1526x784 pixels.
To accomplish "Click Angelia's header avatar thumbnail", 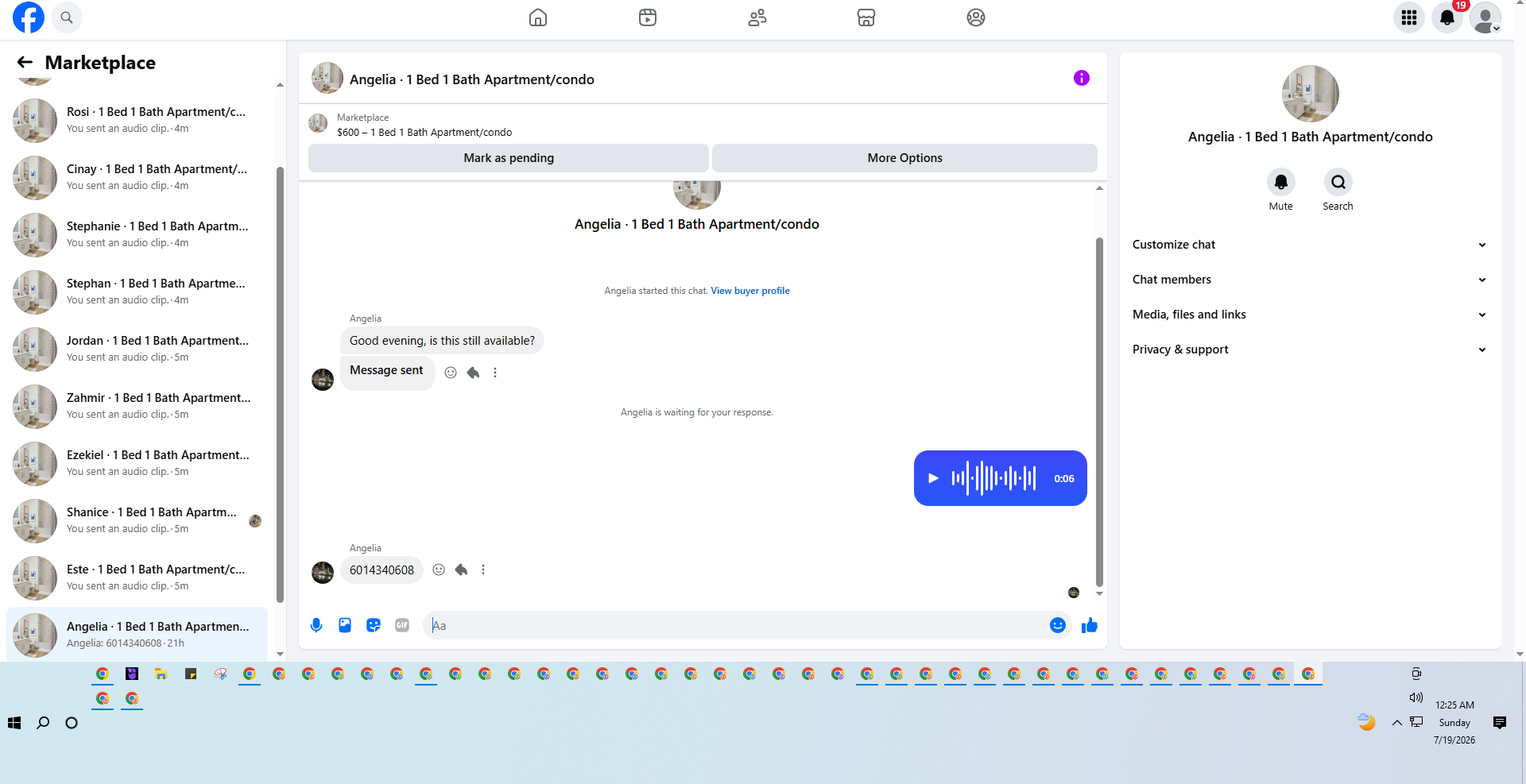I will (327, 78).
